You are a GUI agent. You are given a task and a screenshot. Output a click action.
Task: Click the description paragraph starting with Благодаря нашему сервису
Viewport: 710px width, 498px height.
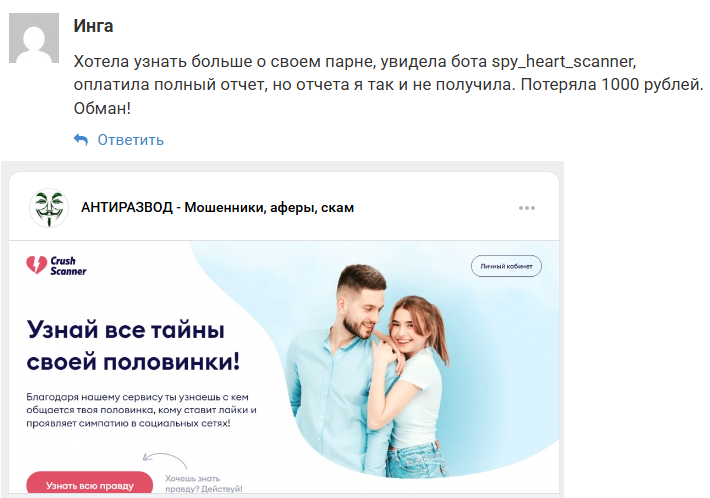[141, 410]
